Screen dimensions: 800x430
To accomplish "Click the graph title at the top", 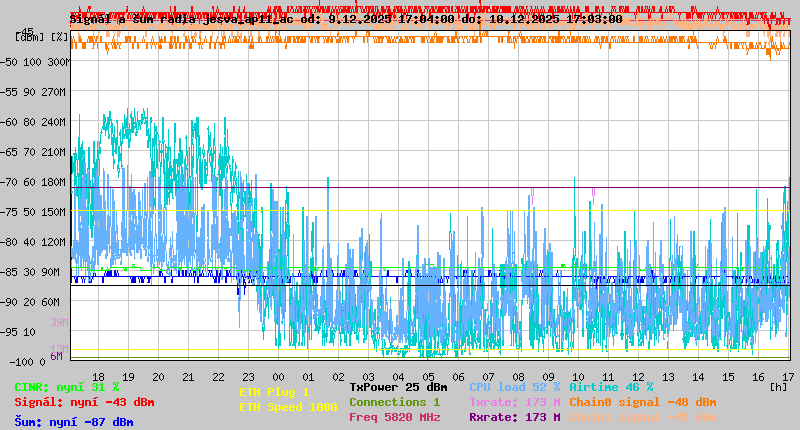I will coord(346,19).
